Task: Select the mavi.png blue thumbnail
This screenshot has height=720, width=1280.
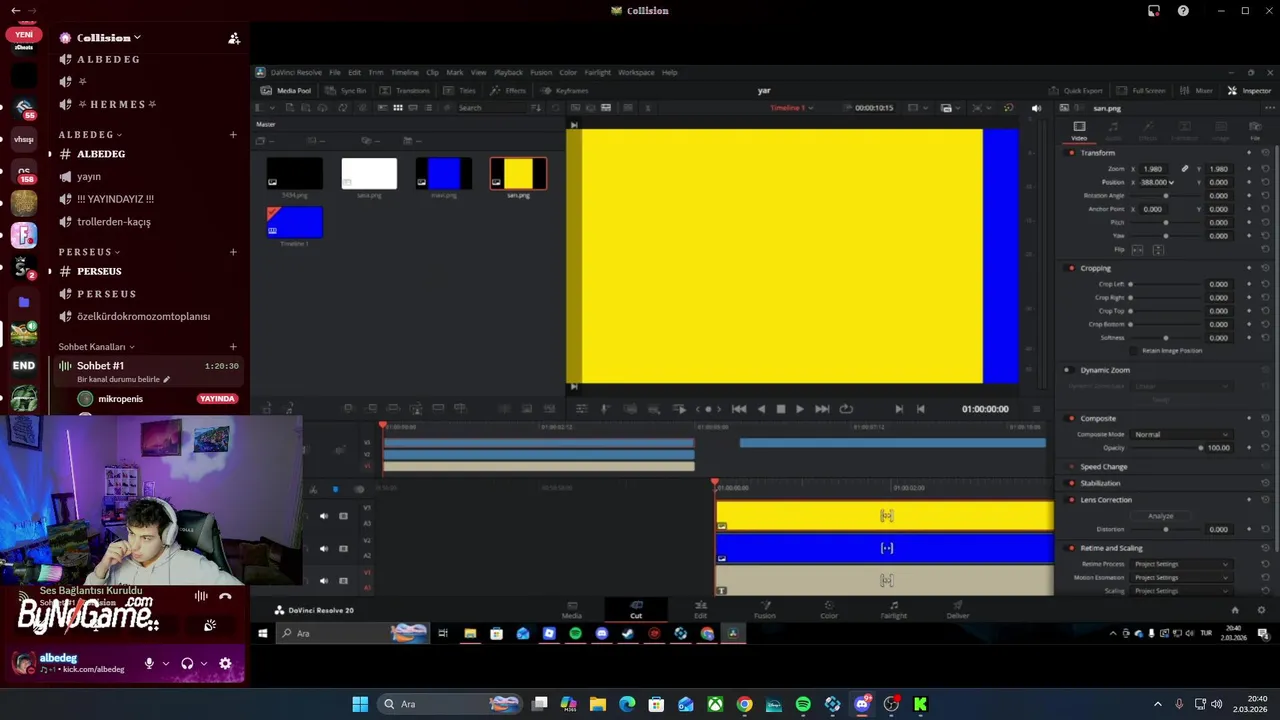Action: click(x=444, y=174)
